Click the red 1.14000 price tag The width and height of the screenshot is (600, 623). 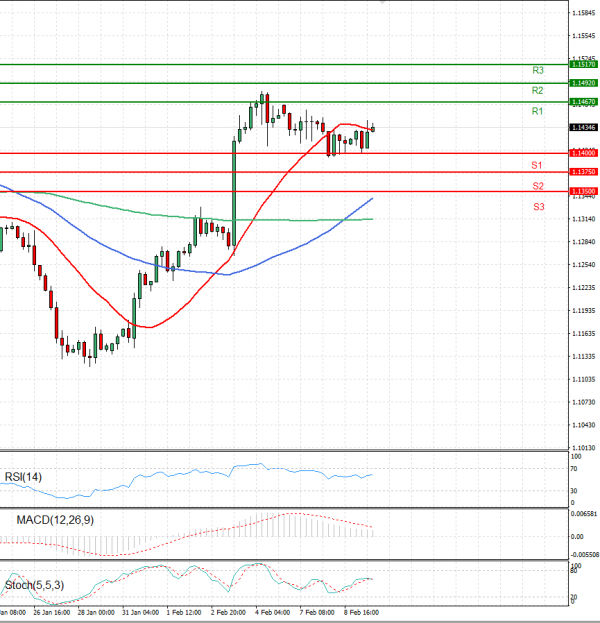tap(583, 153)
